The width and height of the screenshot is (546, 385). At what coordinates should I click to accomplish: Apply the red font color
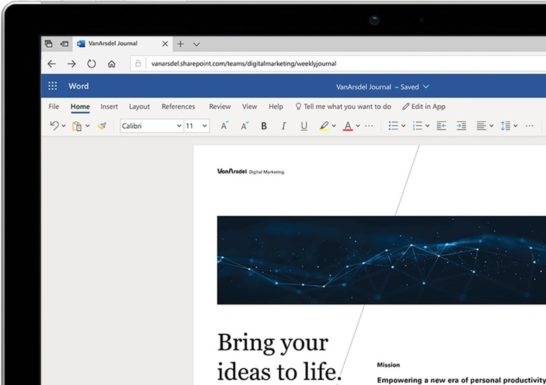(x=348, y=126)
